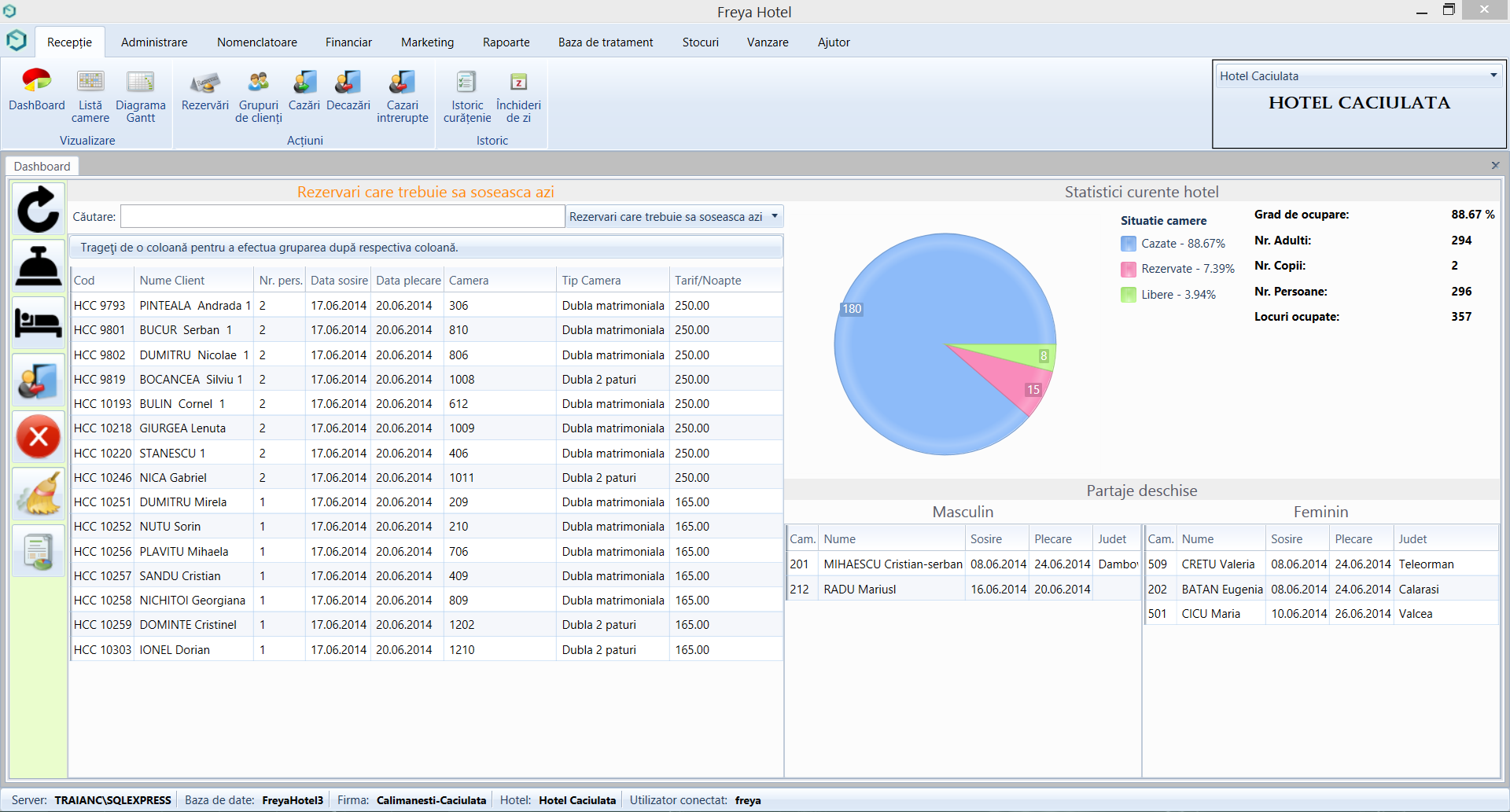Open Istoric curățenie
This screenshot has height=812, width=1510.
[x=467, y=96]
